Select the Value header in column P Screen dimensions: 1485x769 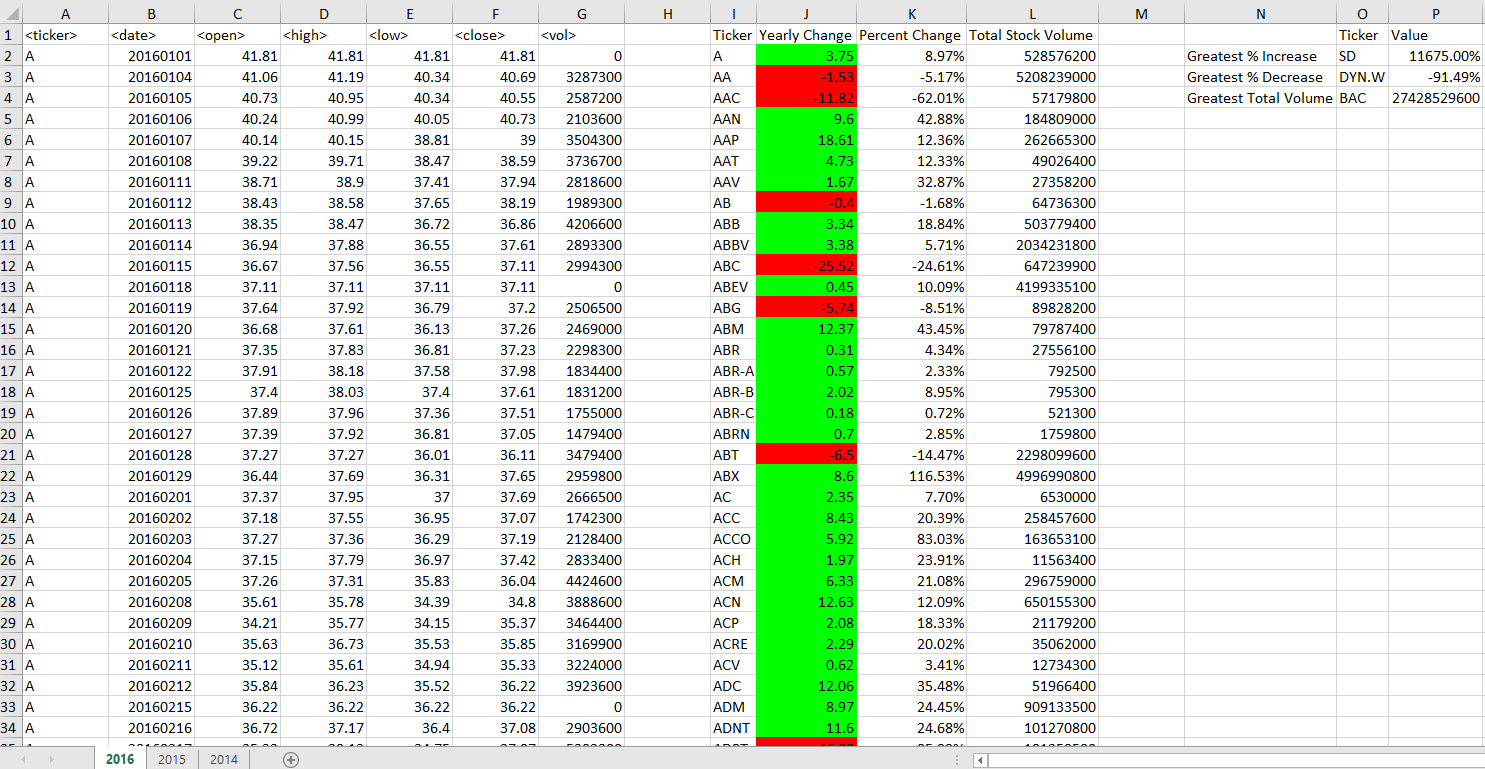click(1435, 35)
